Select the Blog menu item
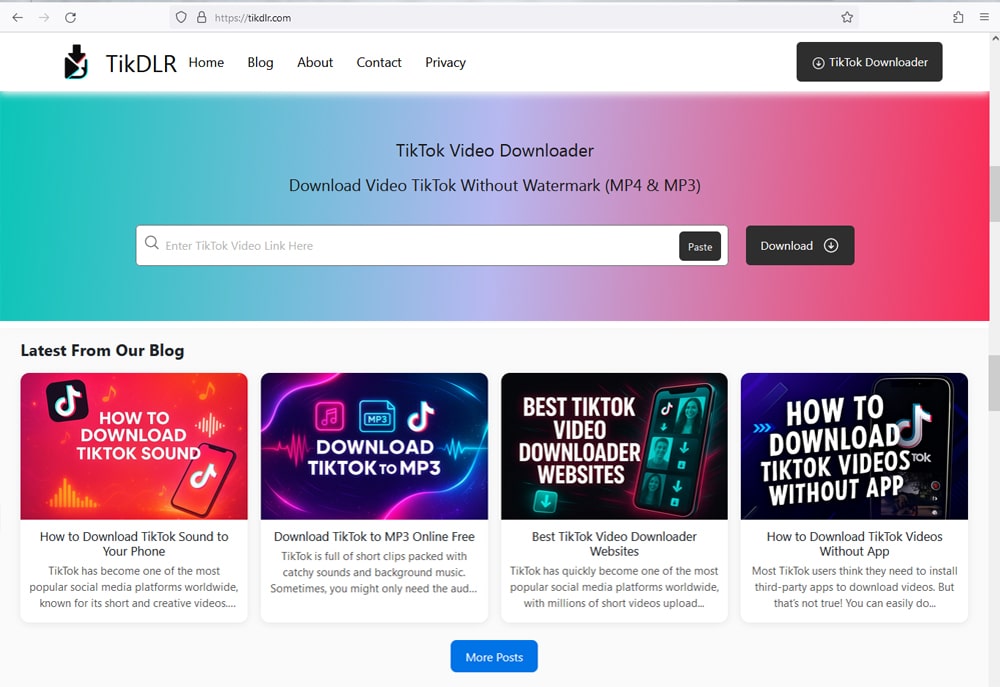 point(260,62)
